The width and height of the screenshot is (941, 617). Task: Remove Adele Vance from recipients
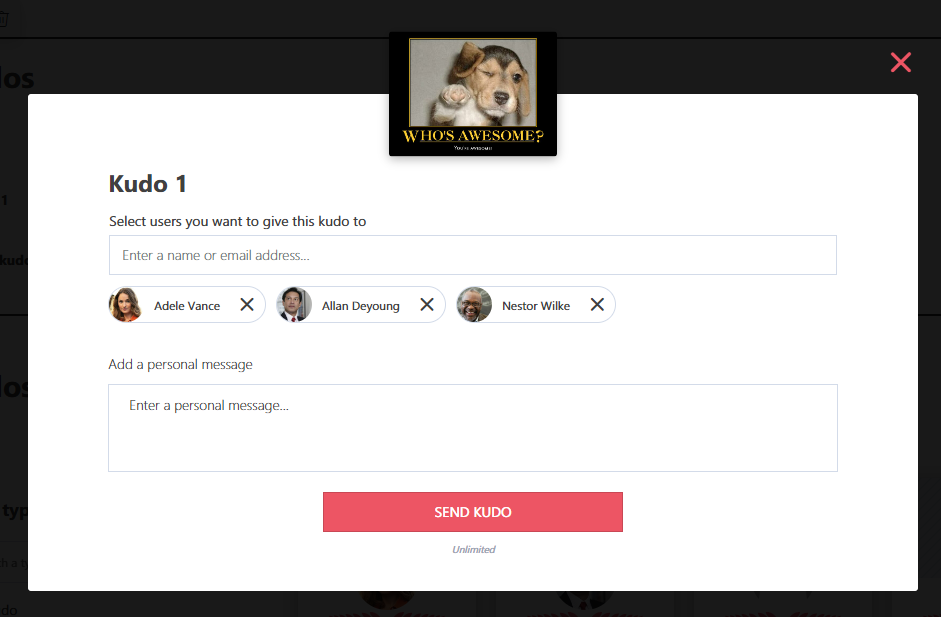pyautogui.click(x=247, y=305)
